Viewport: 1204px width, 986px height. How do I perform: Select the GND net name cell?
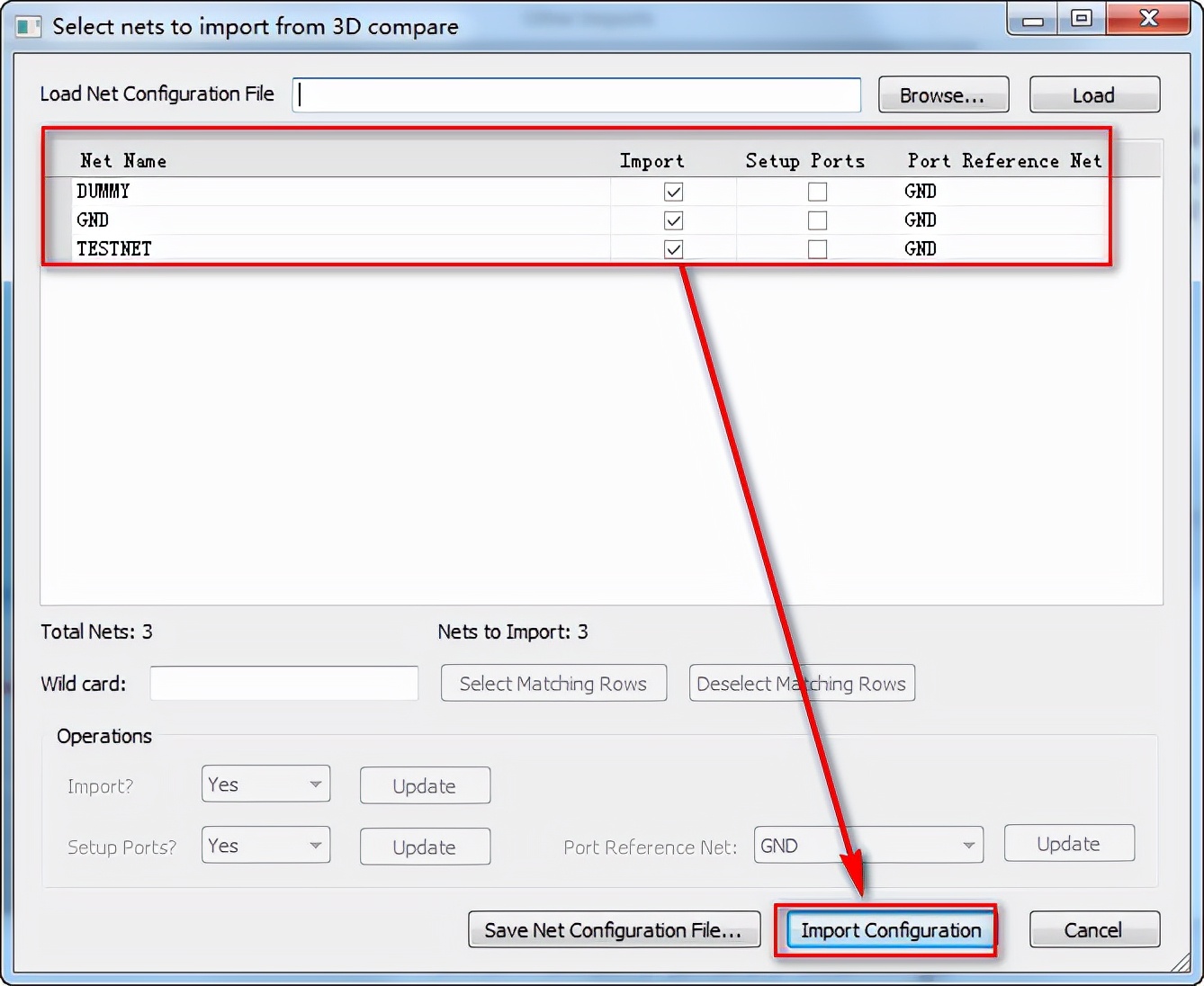341,220
